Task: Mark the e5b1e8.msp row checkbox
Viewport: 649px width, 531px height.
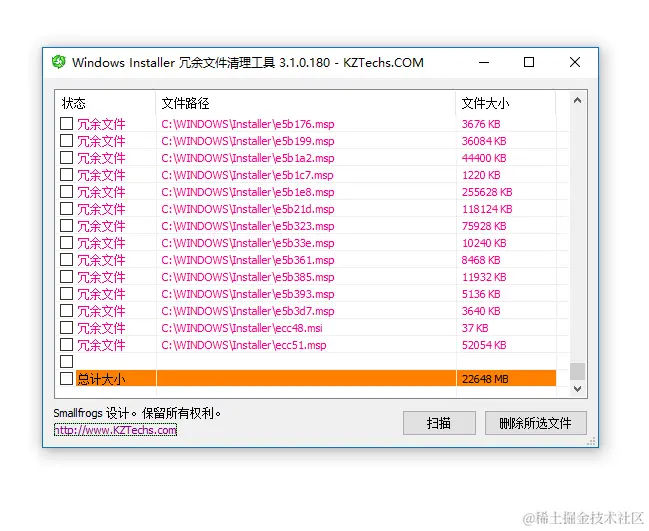Action: pyautogui.click(x=66, y=191)
